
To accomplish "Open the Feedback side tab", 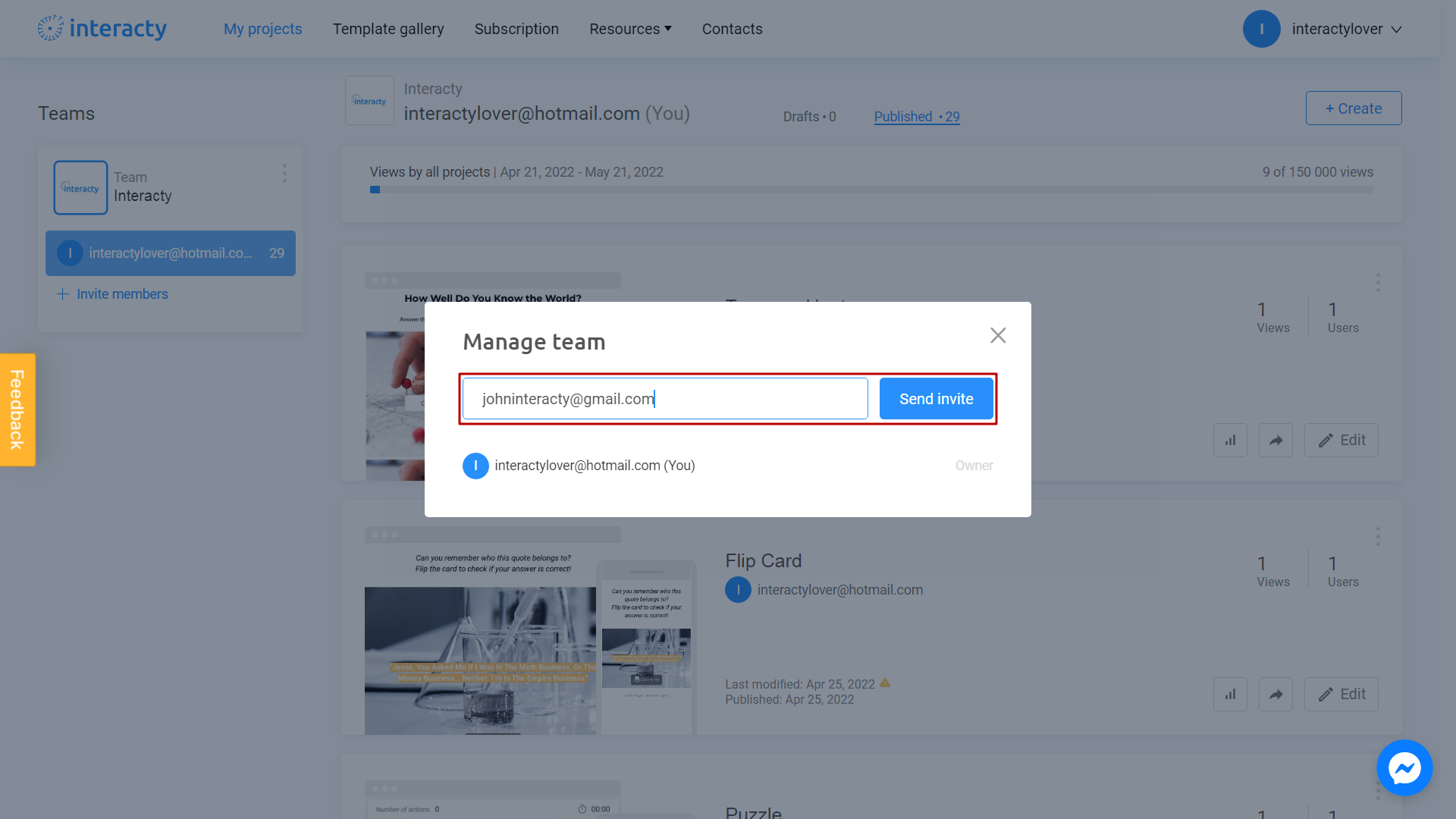I will [x=17, y=409].
